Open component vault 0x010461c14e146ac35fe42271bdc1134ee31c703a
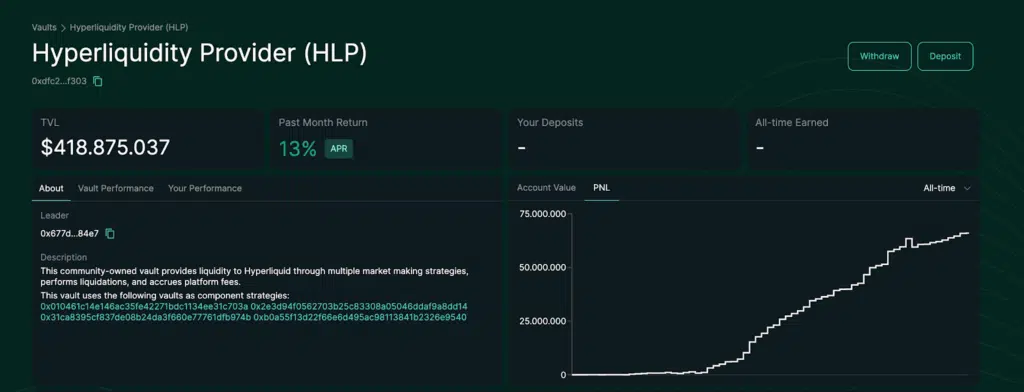The height and width of the screenshot is (392, 1024). [144, 306]
